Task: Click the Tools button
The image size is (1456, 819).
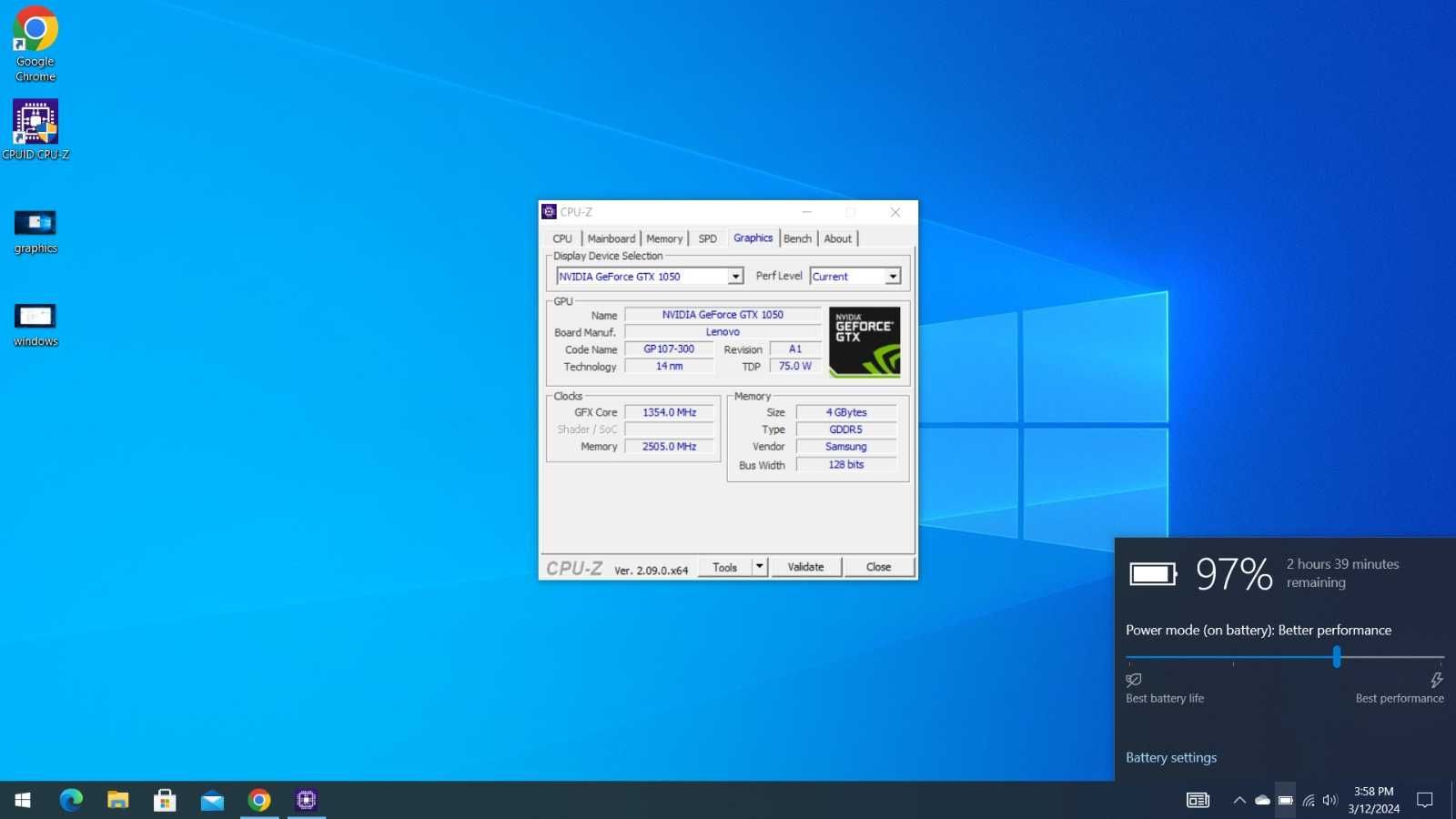Action: pyautogui.click(x=725, y=567)
